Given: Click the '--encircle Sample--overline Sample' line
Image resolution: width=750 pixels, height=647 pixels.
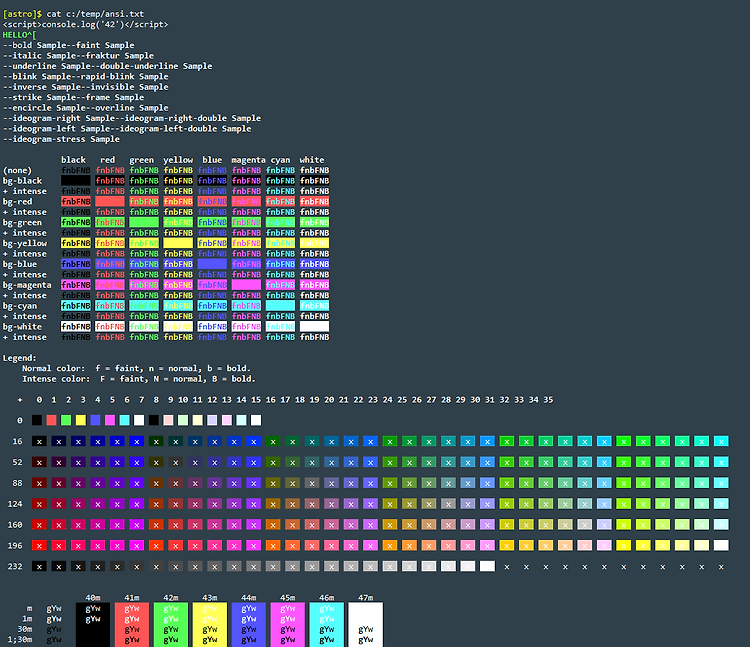Looking at the screenshot, I should click(85, 108).
